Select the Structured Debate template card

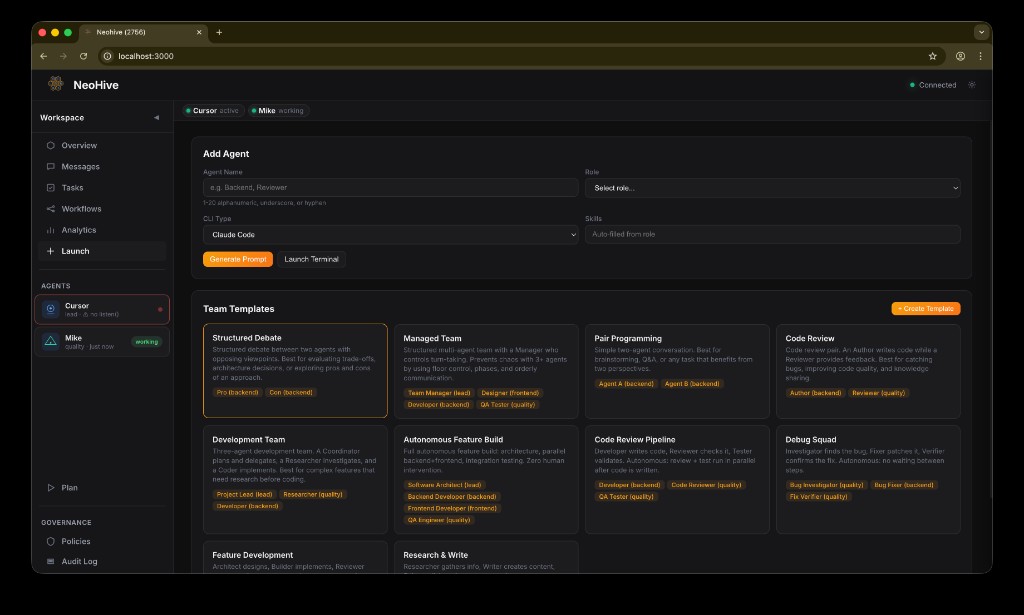tap(295, 370)
